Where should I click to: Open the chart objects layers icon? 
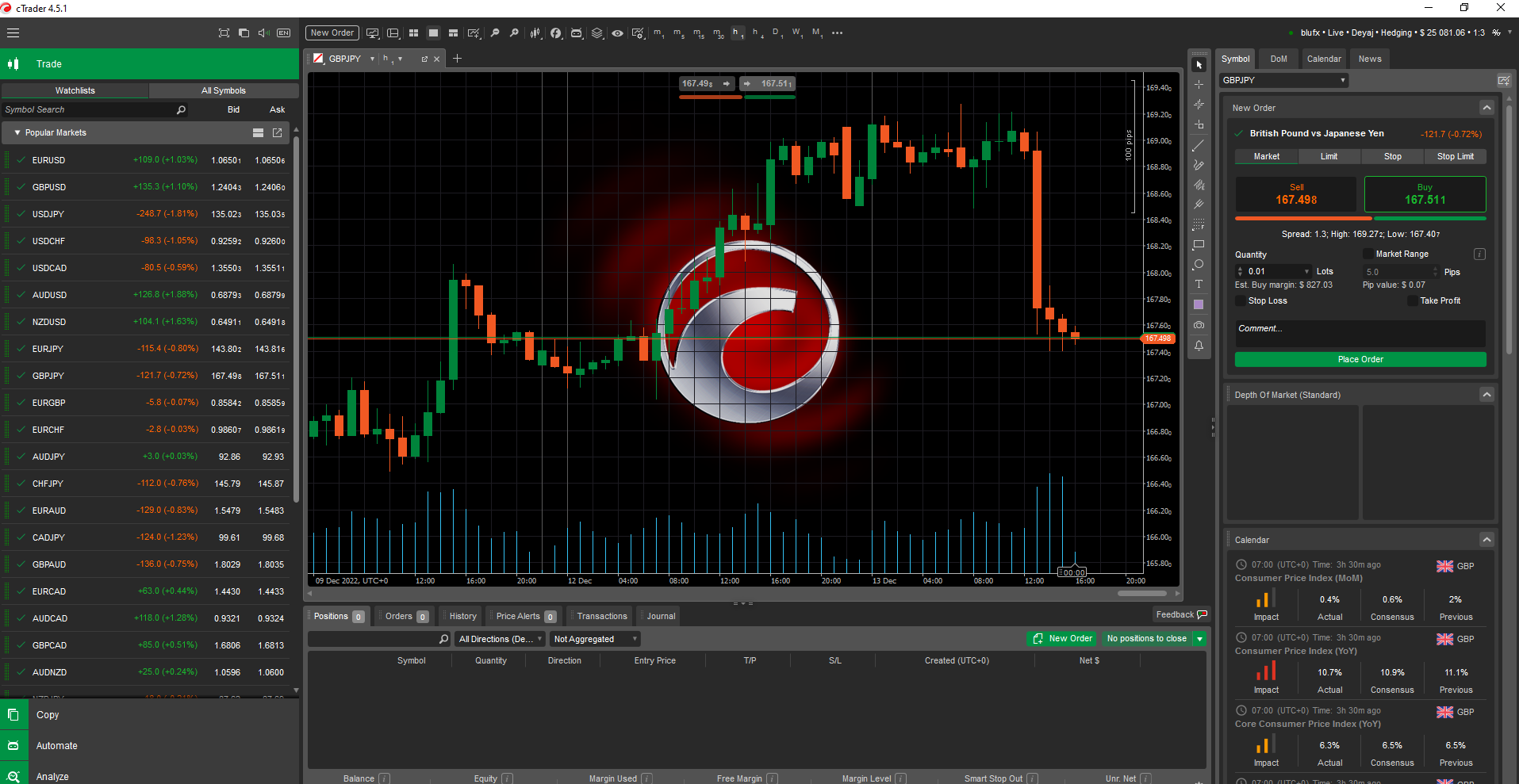click(596, 33)
